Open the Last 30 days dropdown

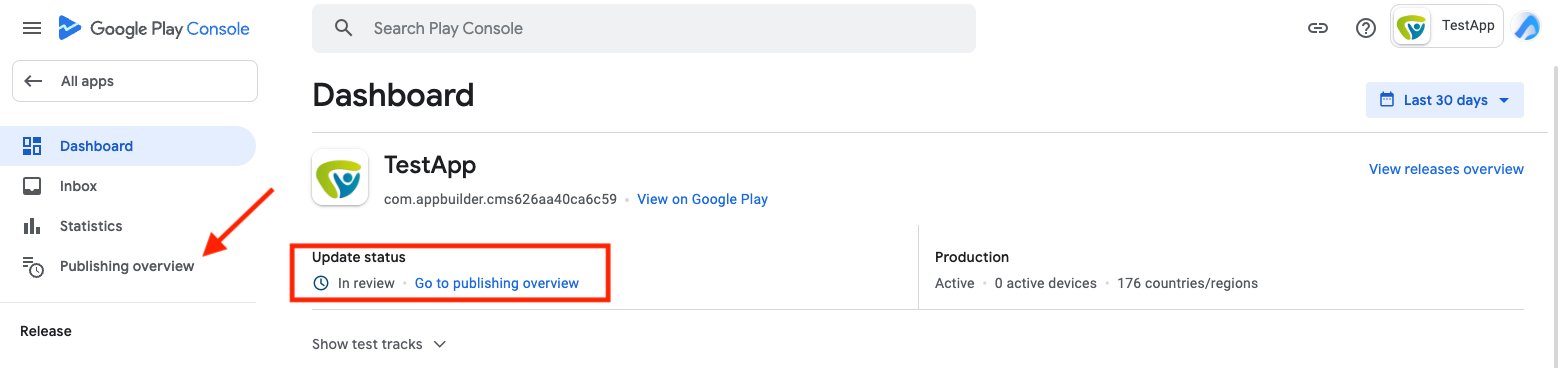click(x=1445, y=100)
